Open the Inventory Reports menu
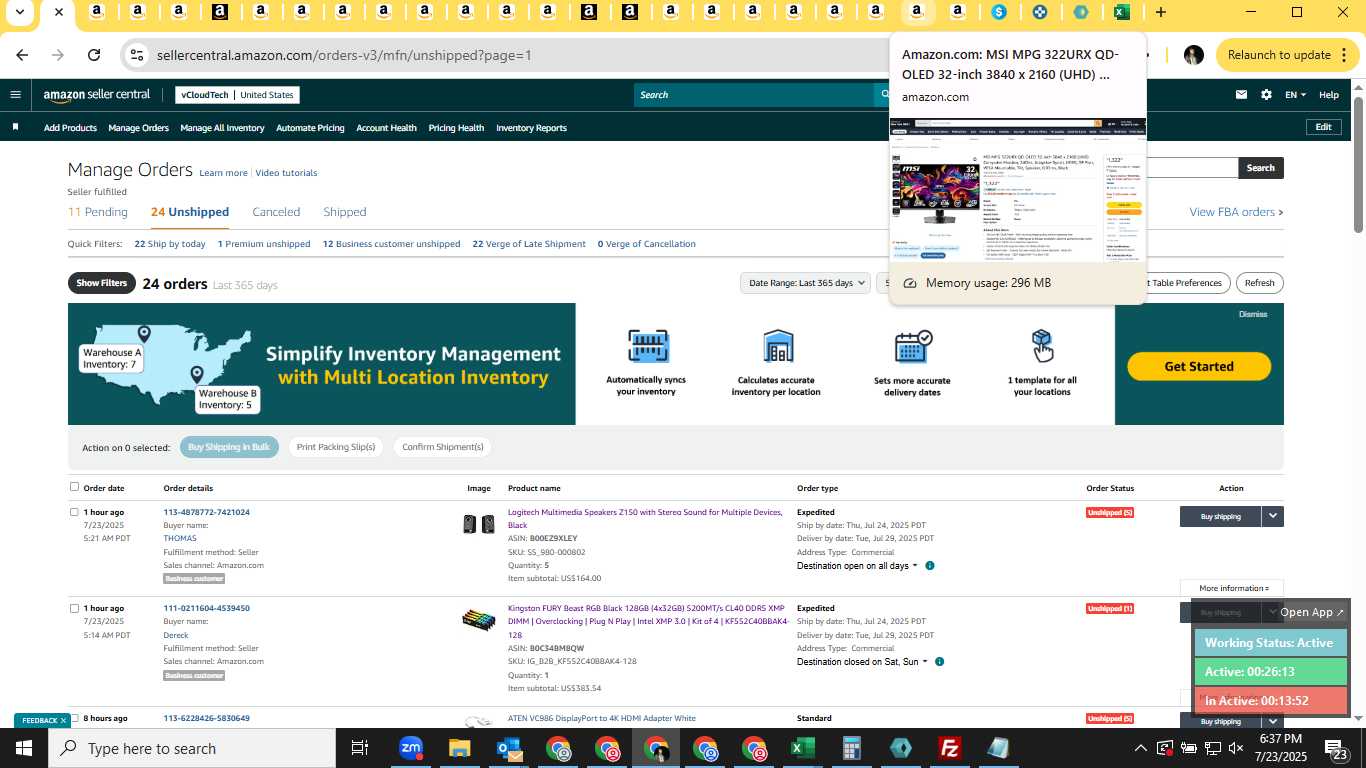The height and width of the screenshot is (768, 1366). [531, 128]
